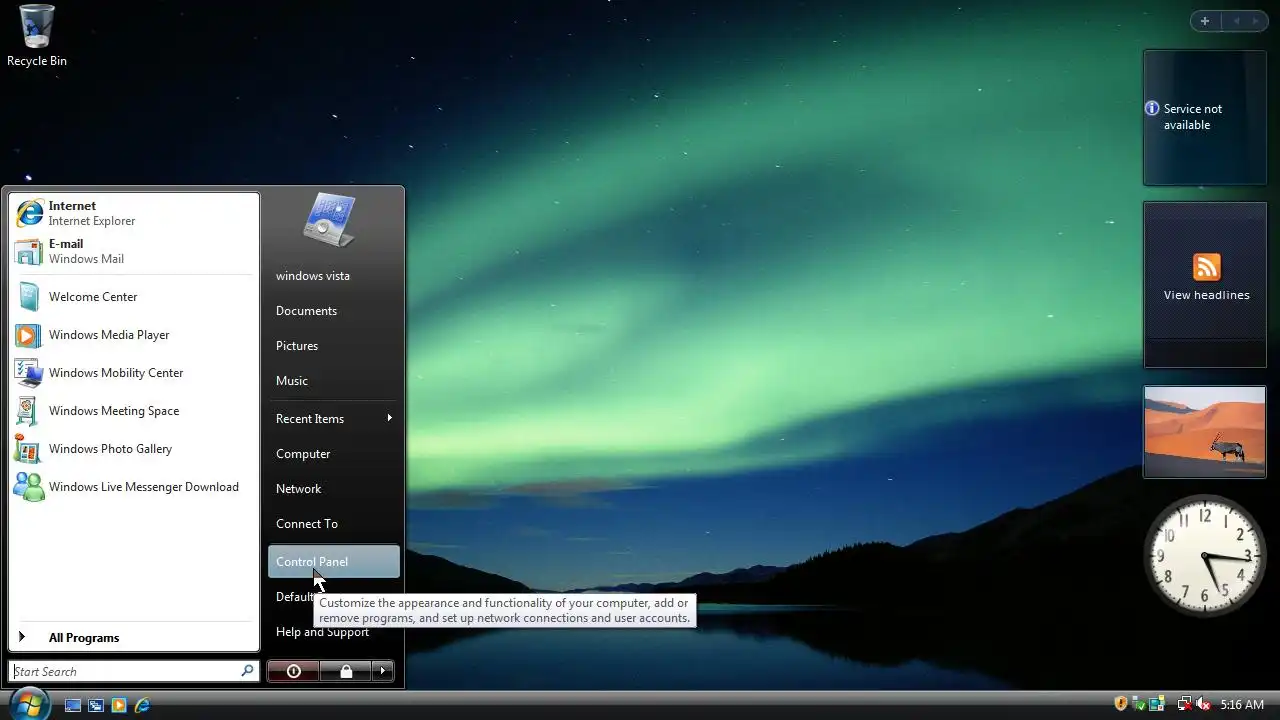
Task: Click the search magnifier in Start Search
Action: click(x=247, y=671)
